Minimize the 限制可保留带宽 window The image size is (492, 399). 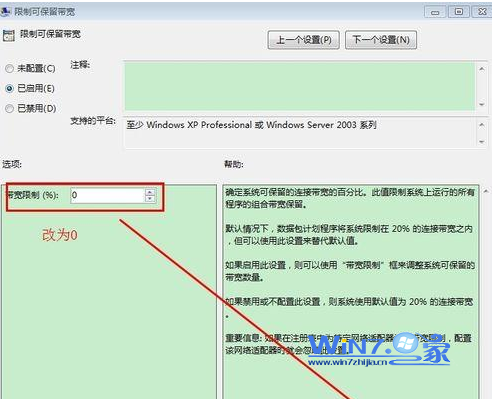coord(435,12)
